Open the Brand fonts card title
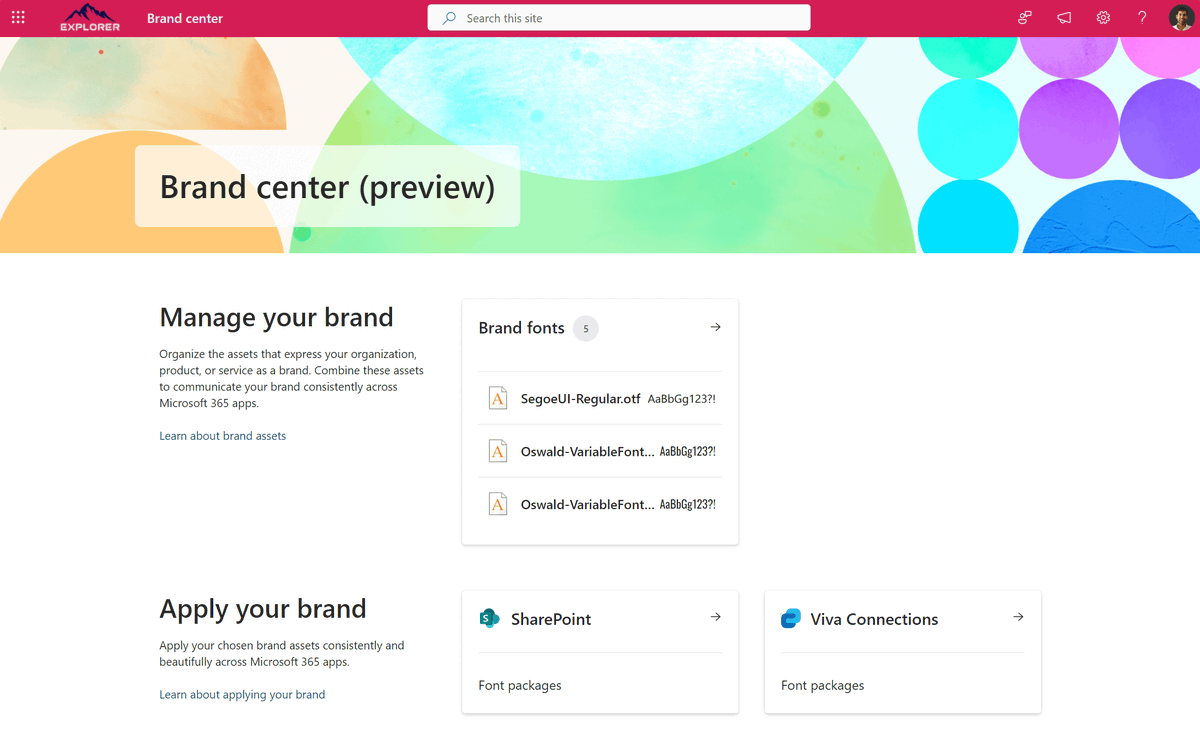 point(522,328)
